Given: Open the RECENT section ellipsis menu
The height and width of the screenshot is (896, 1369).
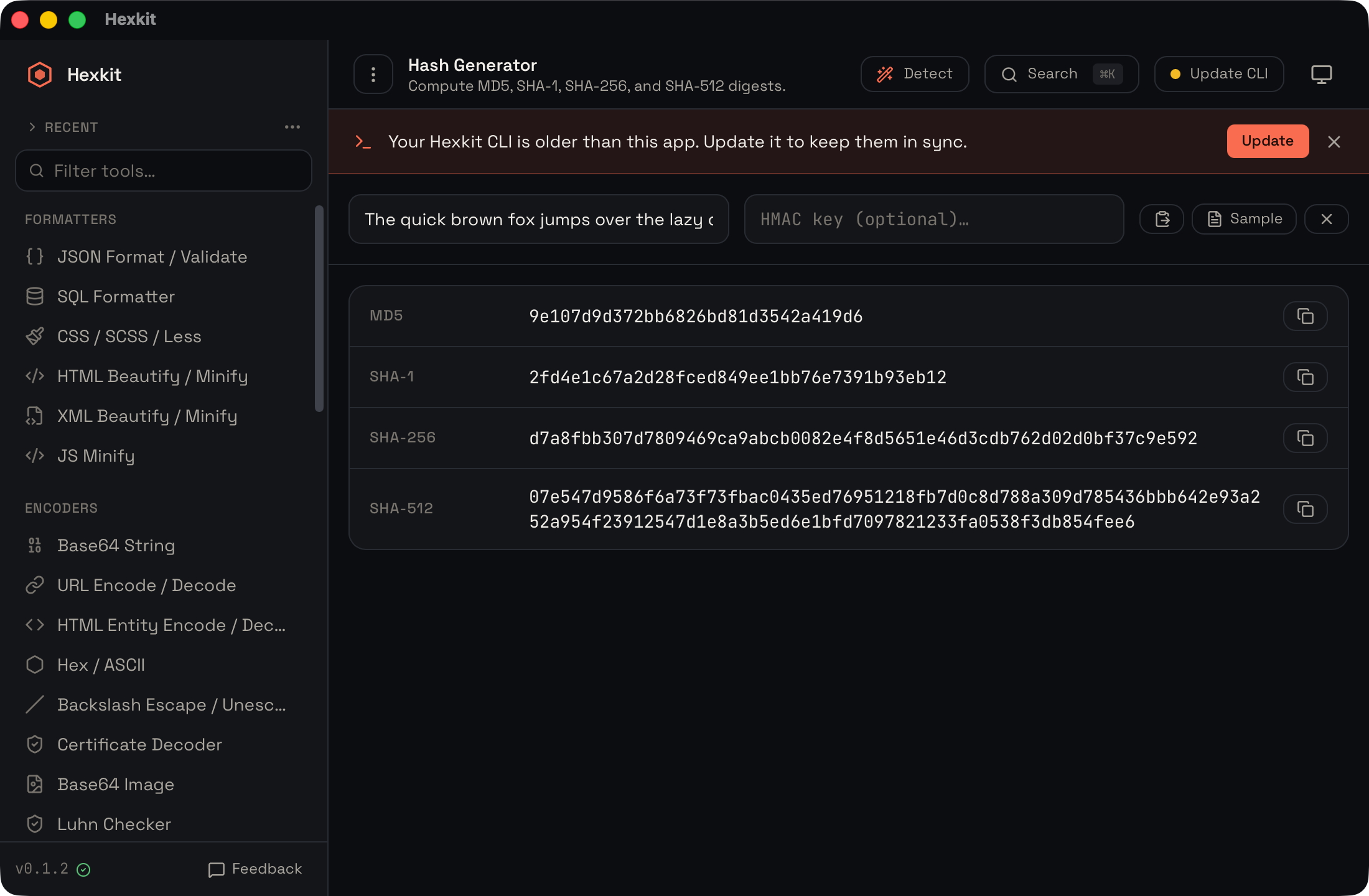Looking at the screenshot, I should click(x=292, y=127).
